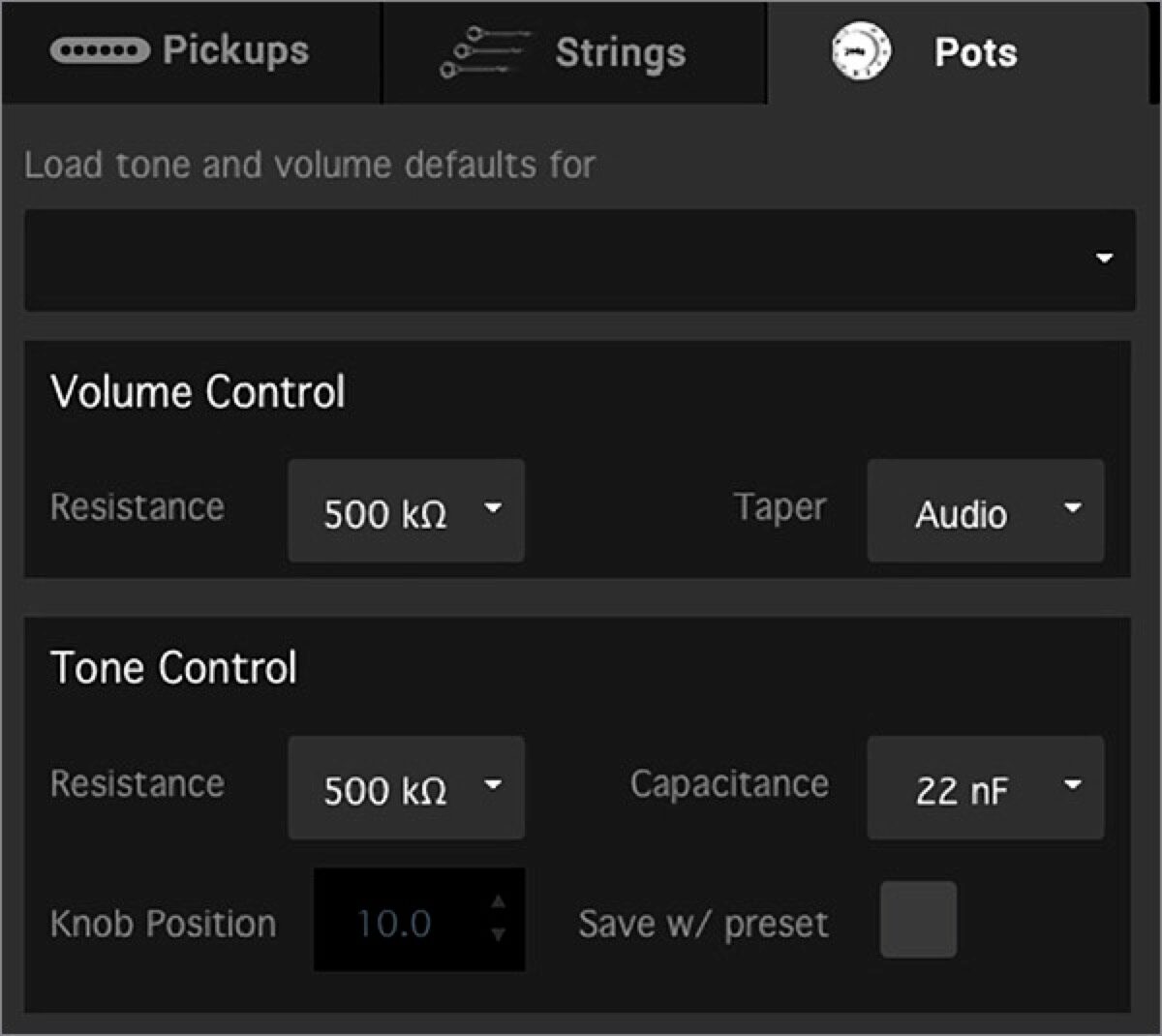Click the Save w/ preset label
Screen dimensions: 1162x1036
click(703, 924)
